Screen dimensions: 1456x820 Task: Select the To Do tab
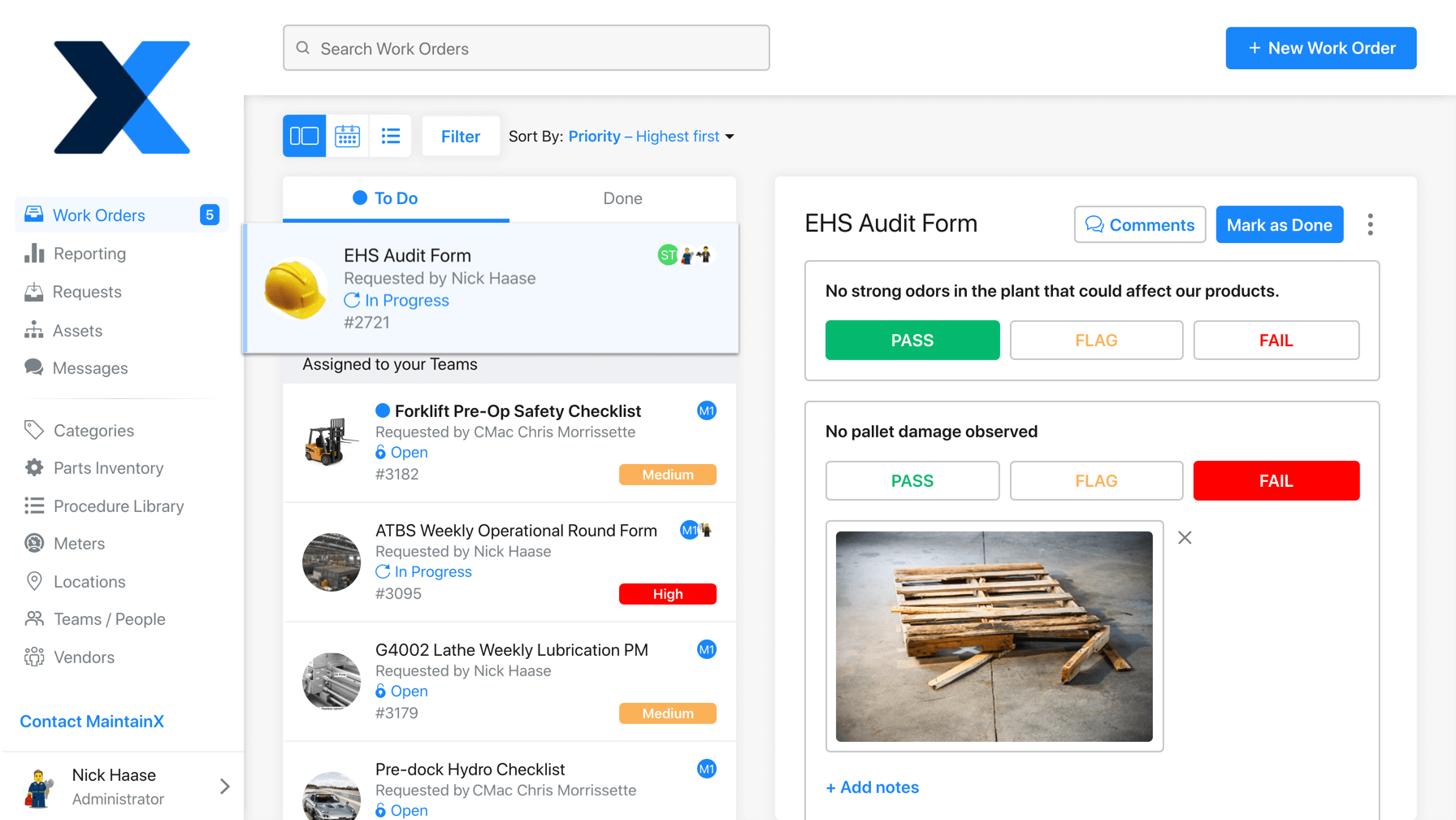click(396, 198)
